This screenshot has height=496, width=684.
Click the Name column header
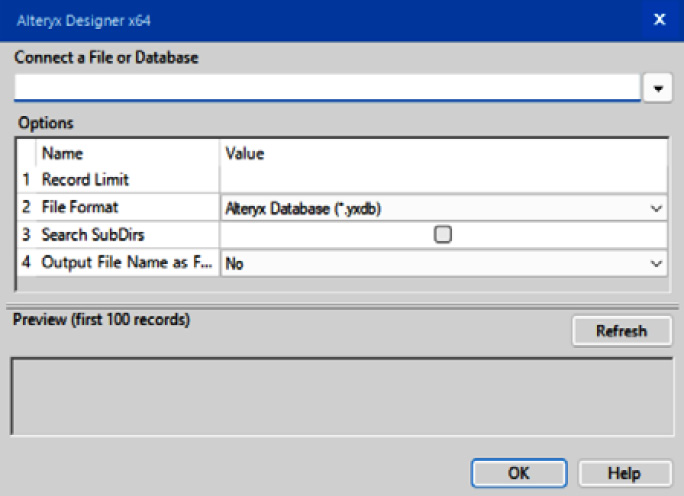127,153
